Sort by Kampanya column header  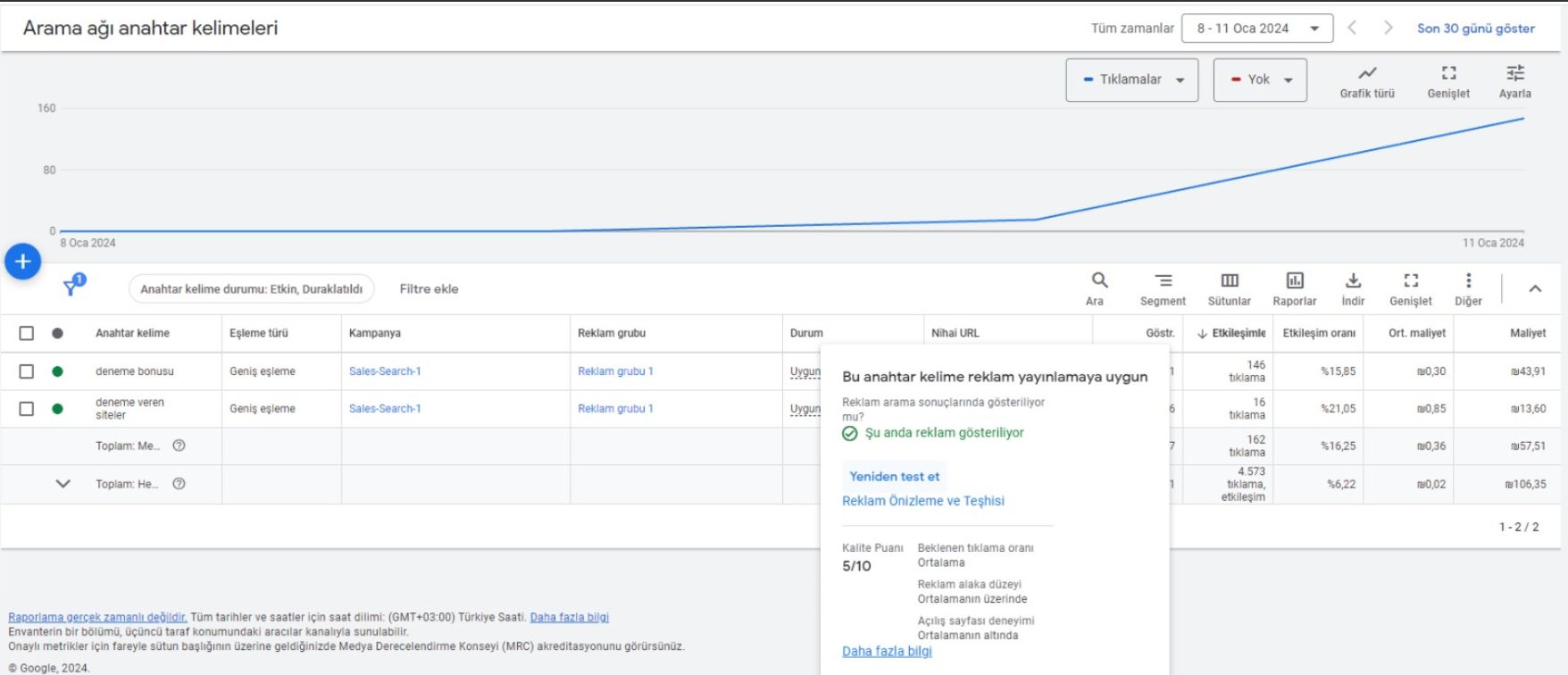[375, 333]
